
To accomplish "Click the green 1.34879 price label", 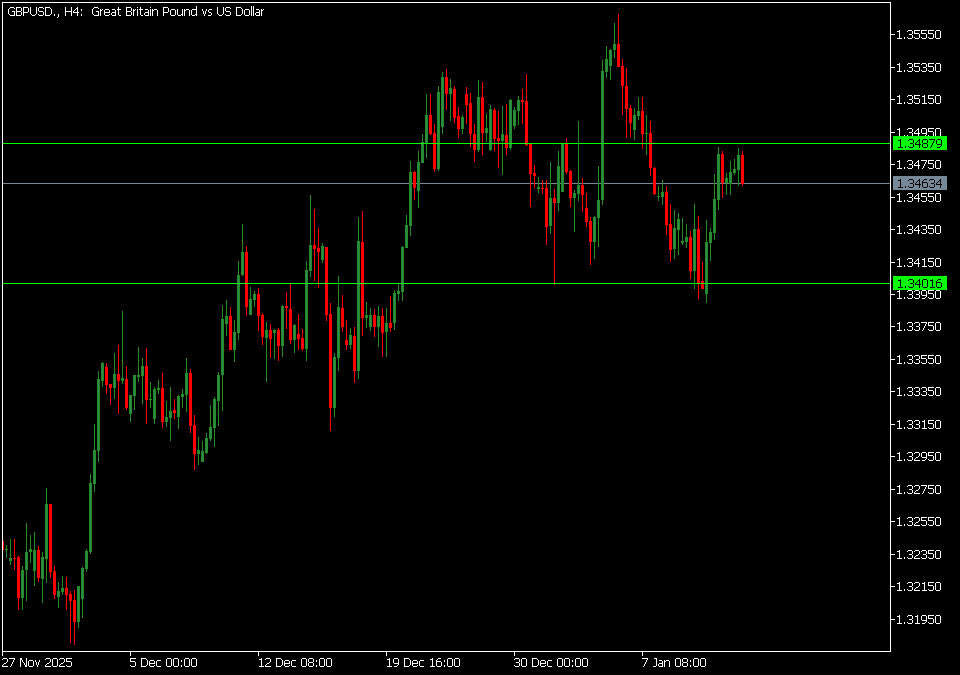I will (919, 144).
